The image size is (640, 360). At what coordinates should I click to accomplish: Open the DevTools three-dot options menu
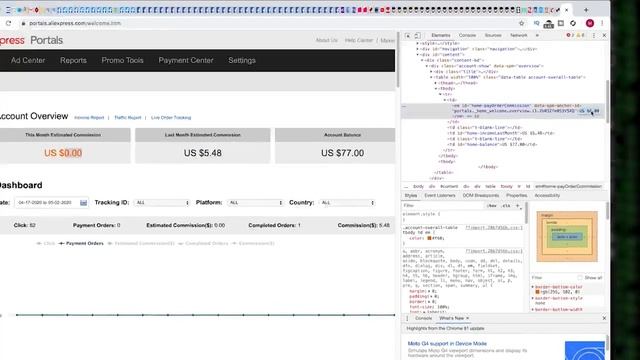click(594, 36)
